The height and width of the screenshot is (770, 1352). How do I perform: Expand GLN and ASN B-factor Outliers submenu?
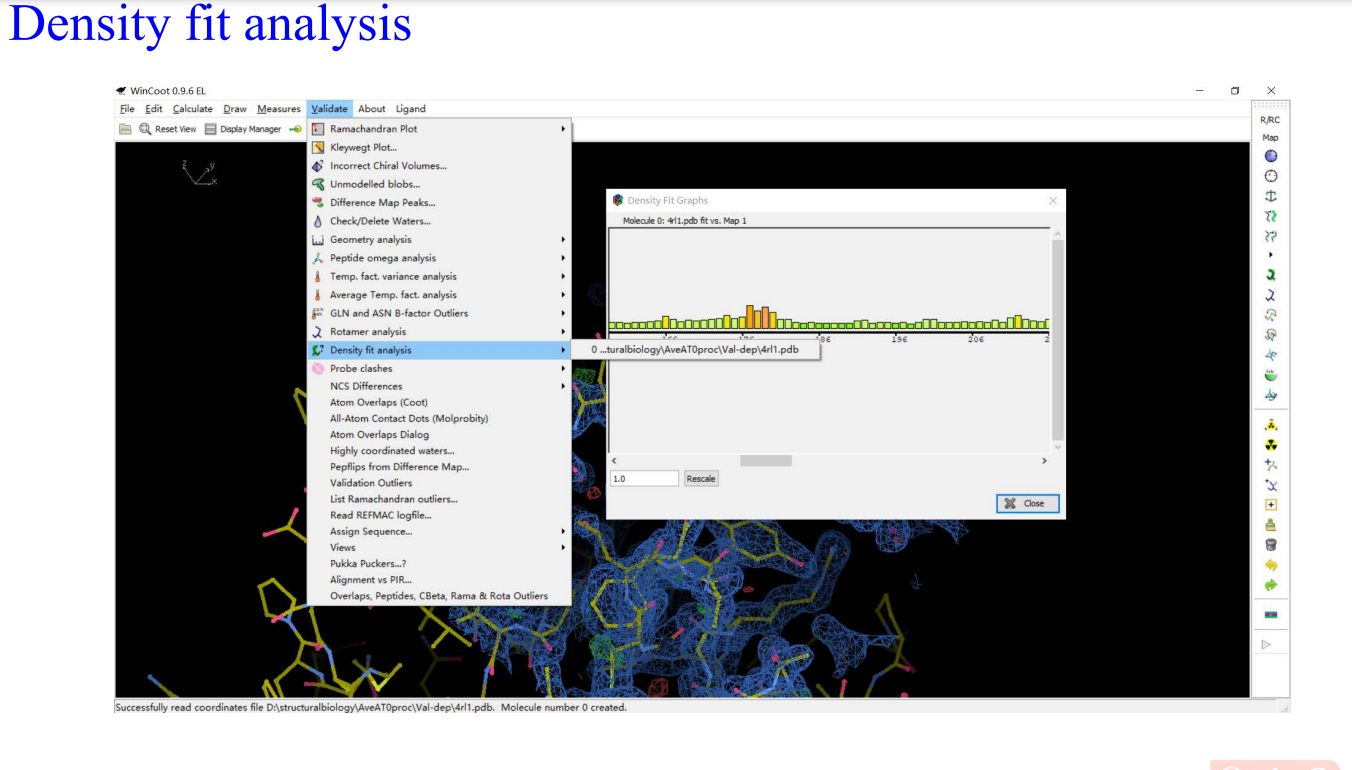[439, 313]
